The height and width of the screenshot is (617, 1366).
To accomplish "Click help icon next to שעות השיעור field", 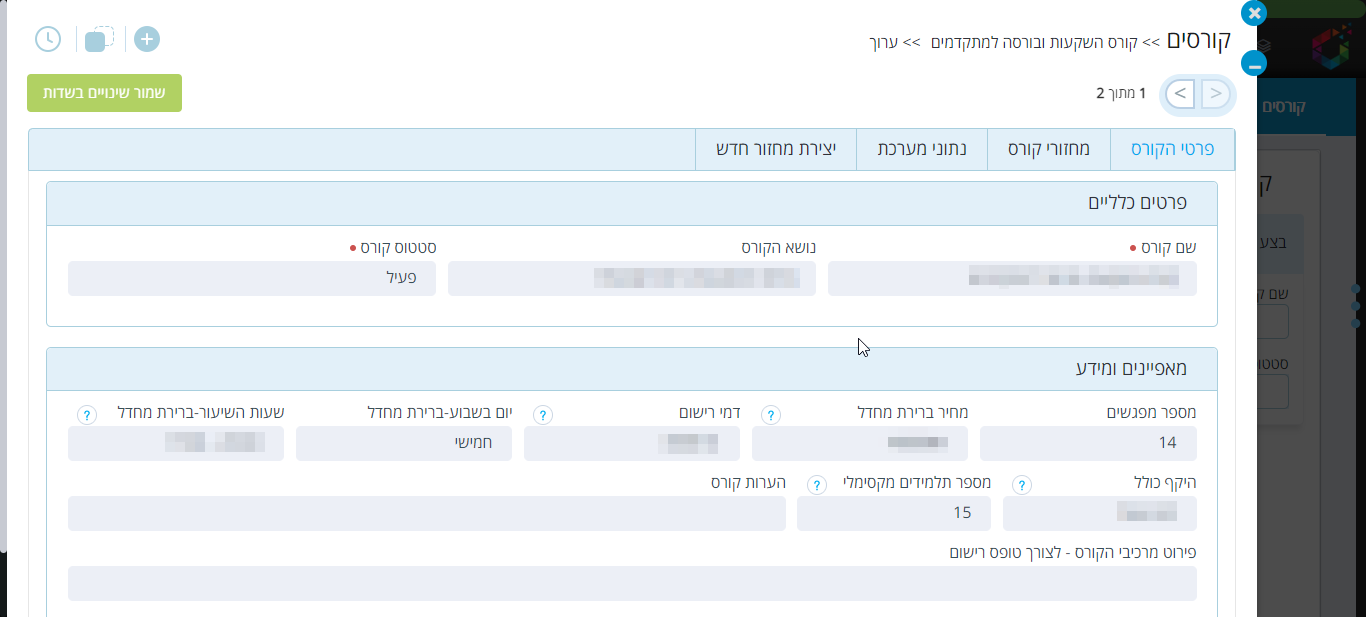I will [86, 414].
